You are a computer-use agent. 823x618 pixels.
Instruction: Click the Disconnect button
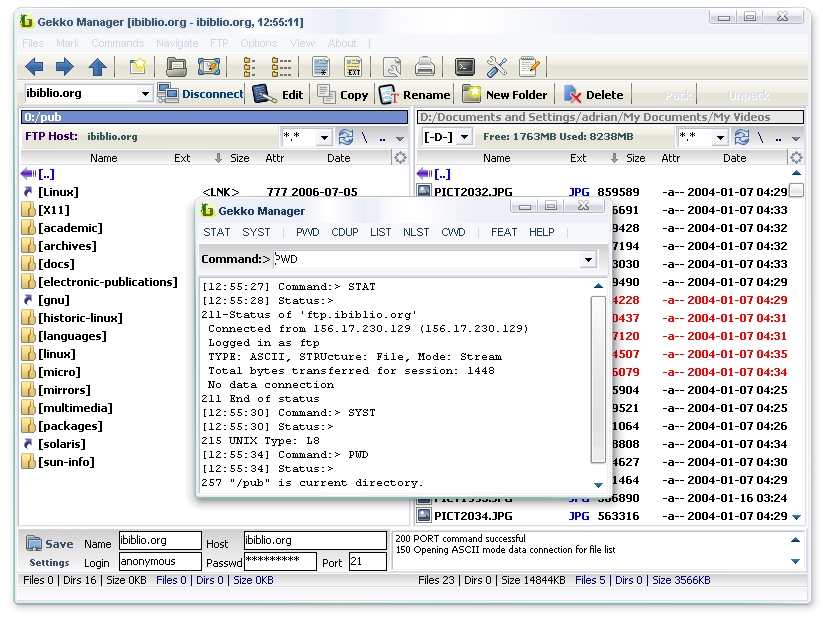[x=201, y=94]
